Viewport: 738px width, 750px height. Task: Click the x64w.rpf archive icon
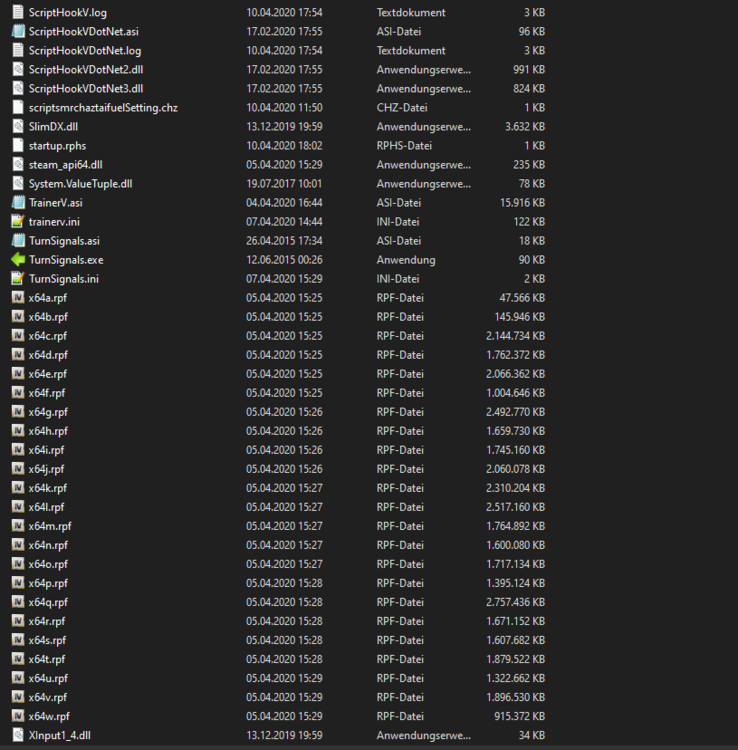(x=18, y=716)
